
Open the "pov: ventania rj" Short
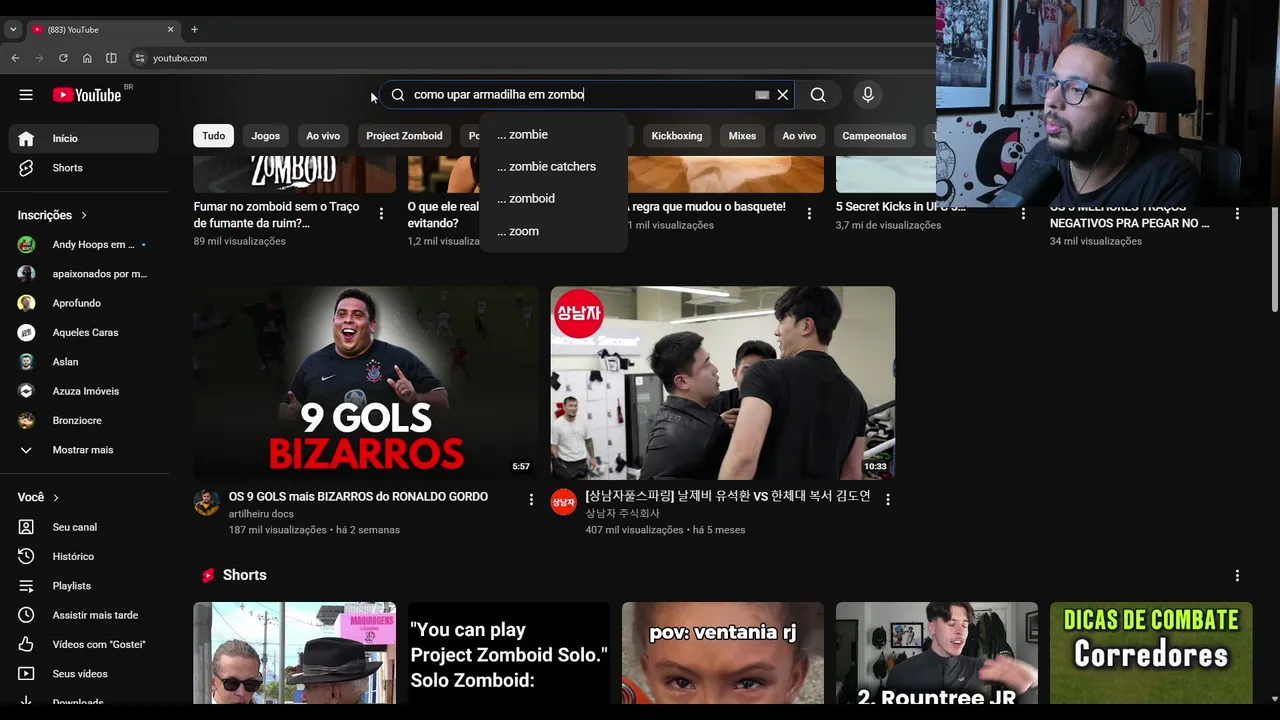(723, 653)
